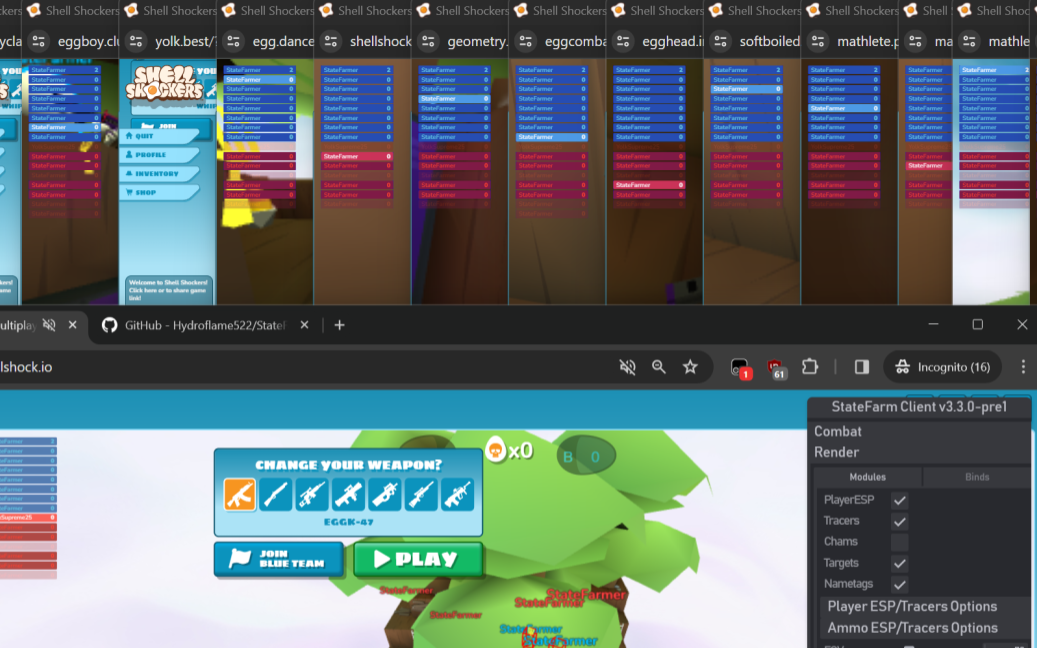Close the ultiplay browser tab
1037x648 pixels.
[x=73, y=325]
